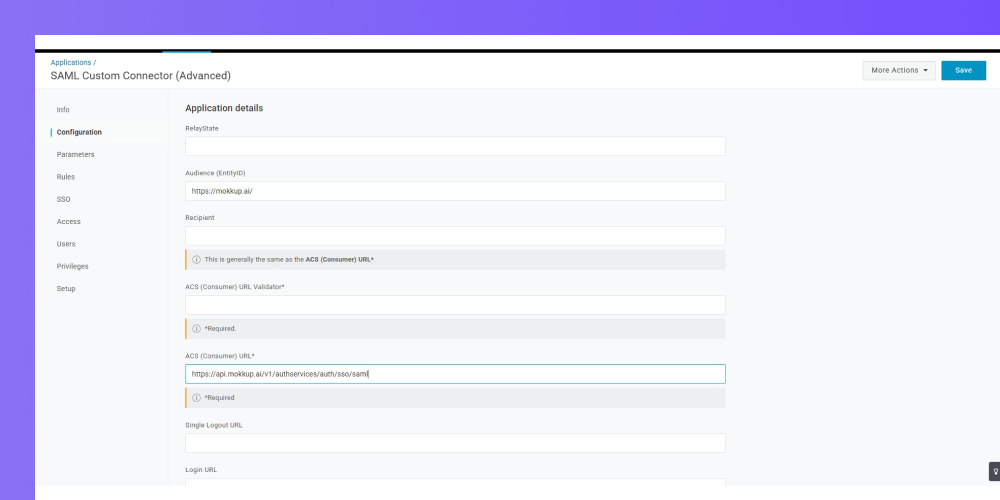The image size is (1000, 500).
Task: Click info icon beside '*Required' under ACS URL
Action: [x=196, y=397]
